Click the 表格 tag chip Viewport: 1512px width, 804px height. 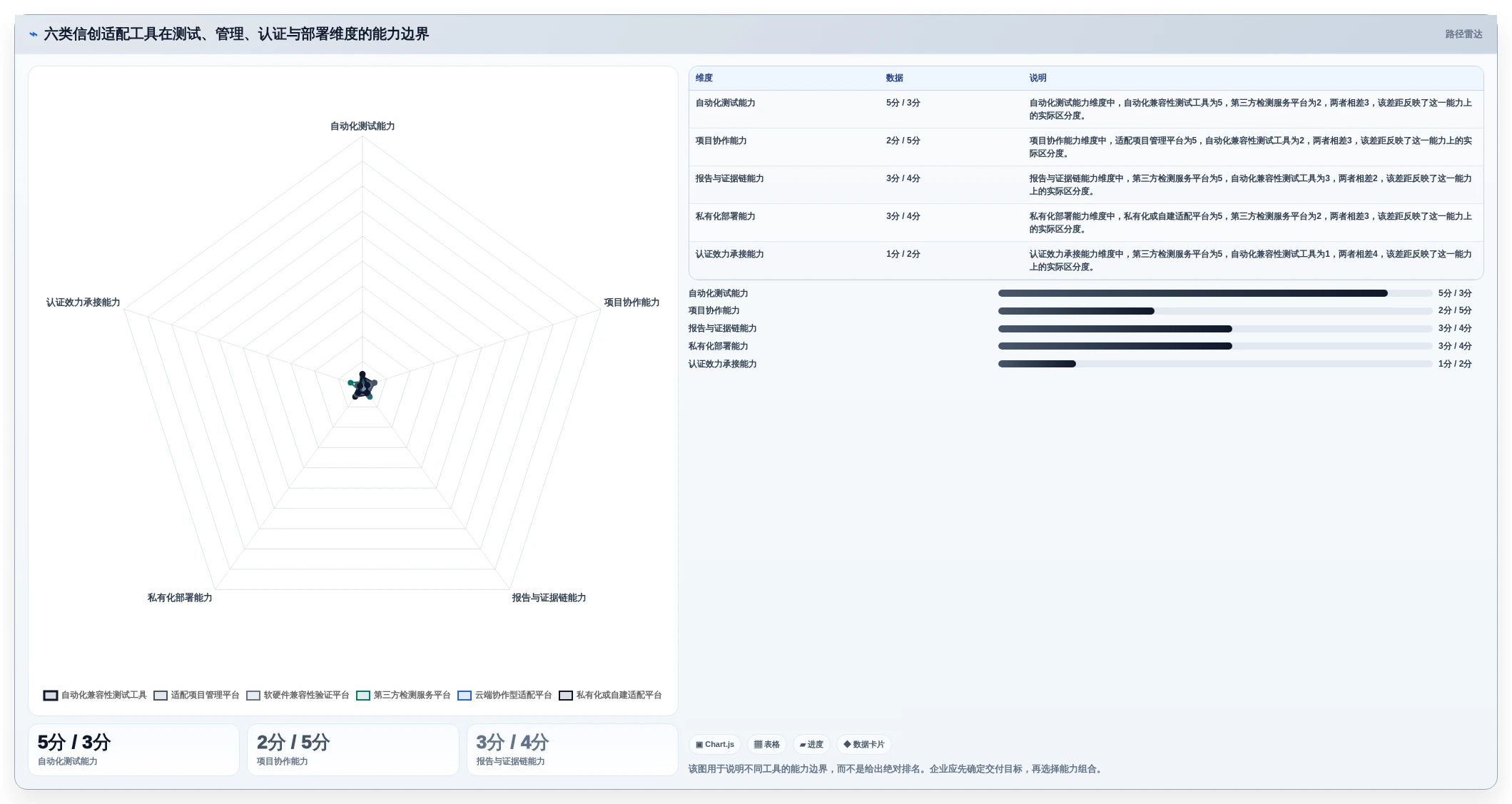767,745
